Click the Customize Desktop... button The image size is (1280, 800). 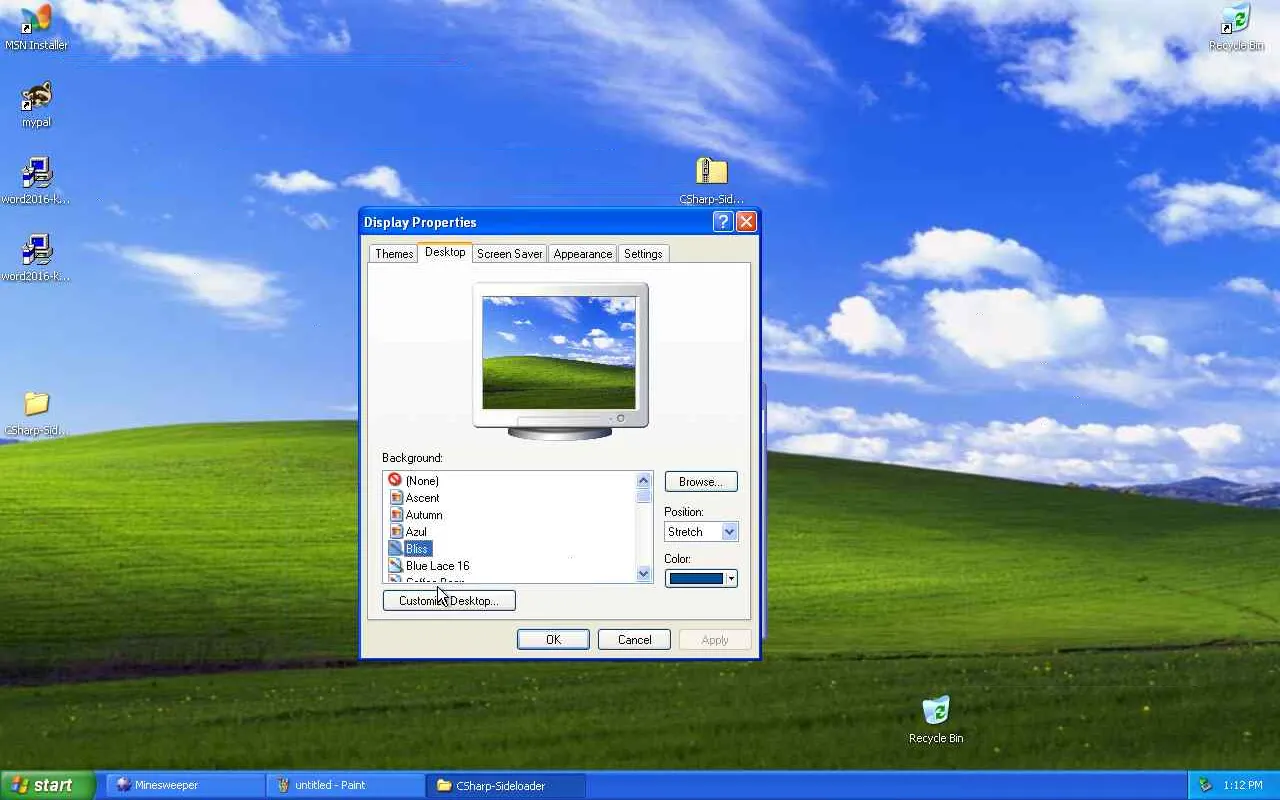click(x=449, y=601)
